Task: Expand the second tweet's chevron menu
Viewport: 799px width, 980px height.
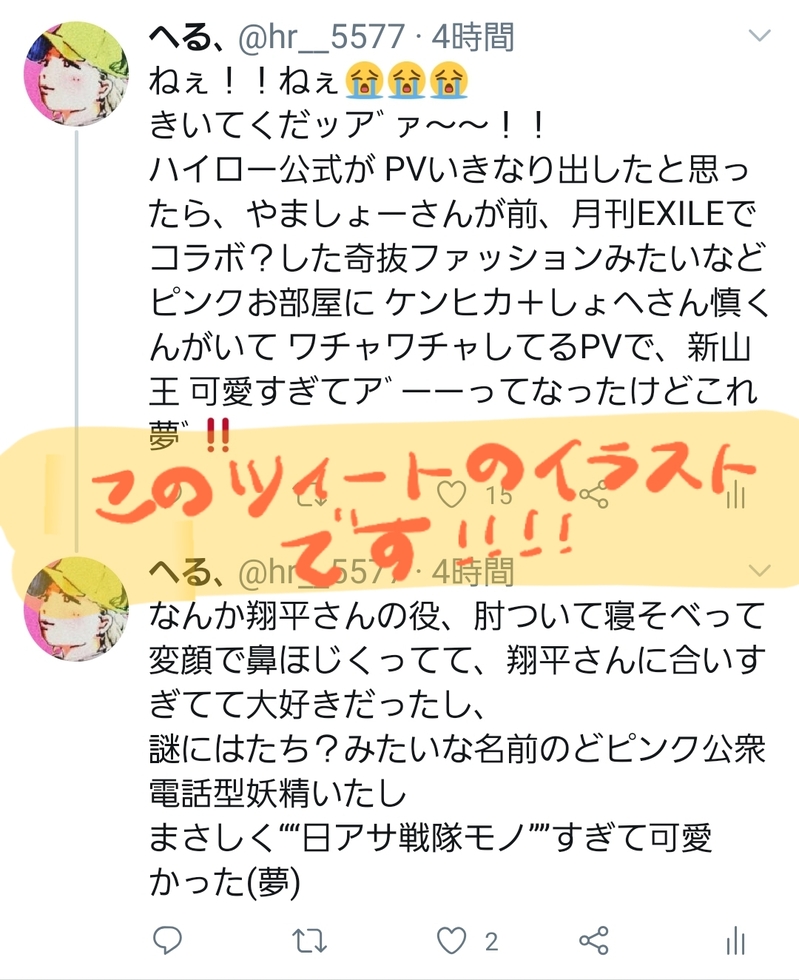Action: 760,570
